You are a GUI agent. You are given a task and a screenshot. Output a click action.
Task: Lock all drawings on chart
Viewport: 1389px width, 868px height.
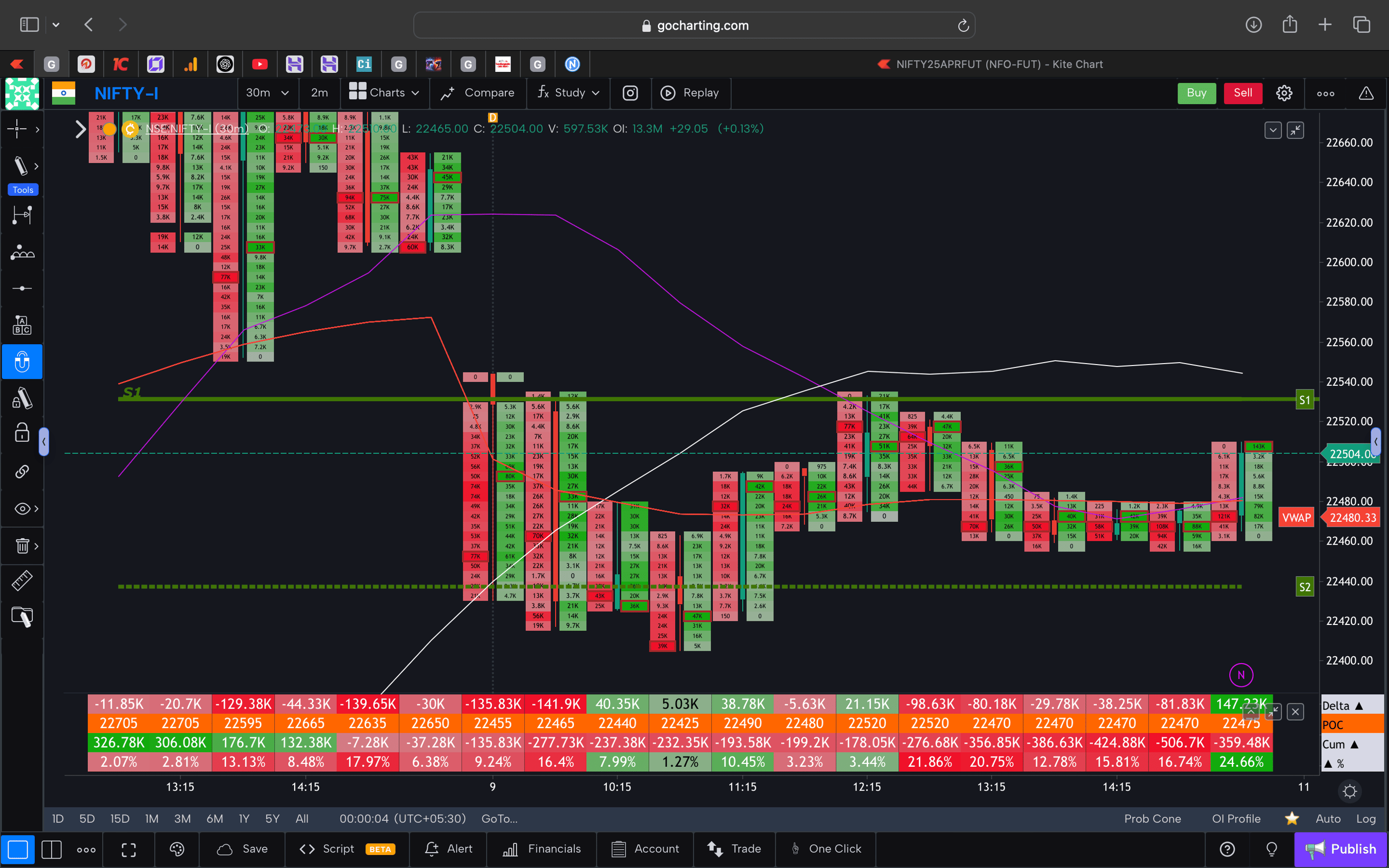(x=22, y=433)
